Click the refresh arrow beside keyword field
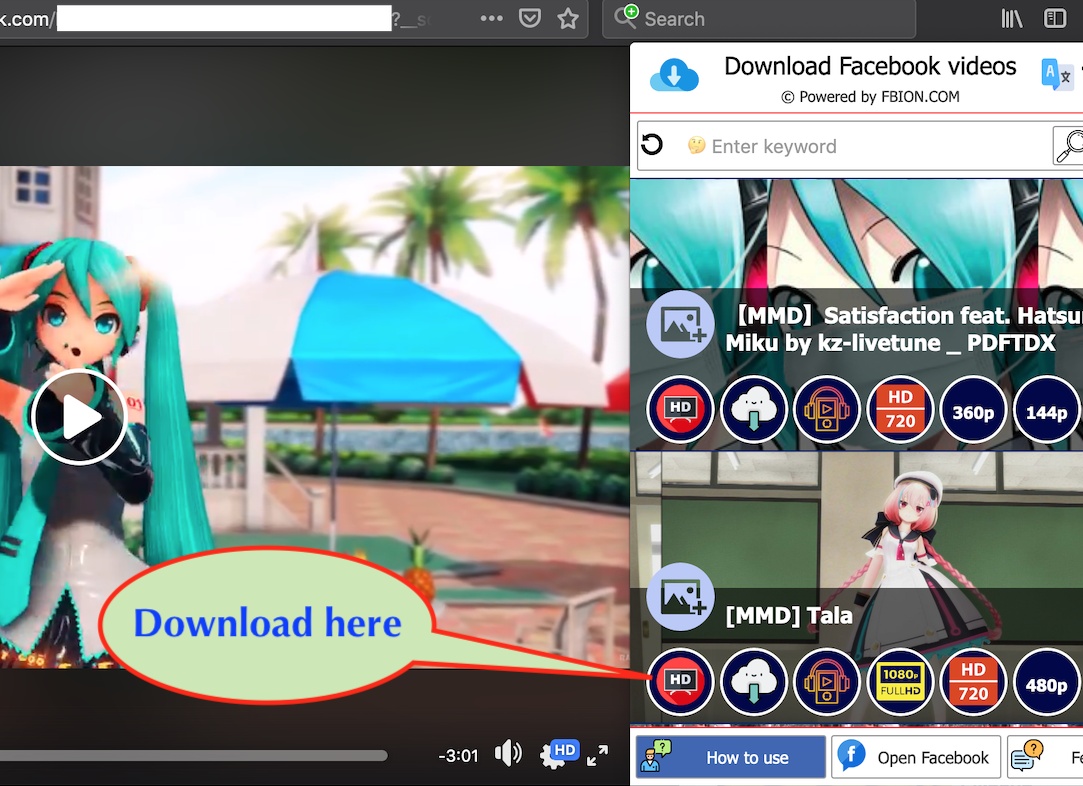This screenshot has width=1083, height=786. (652, 145)
